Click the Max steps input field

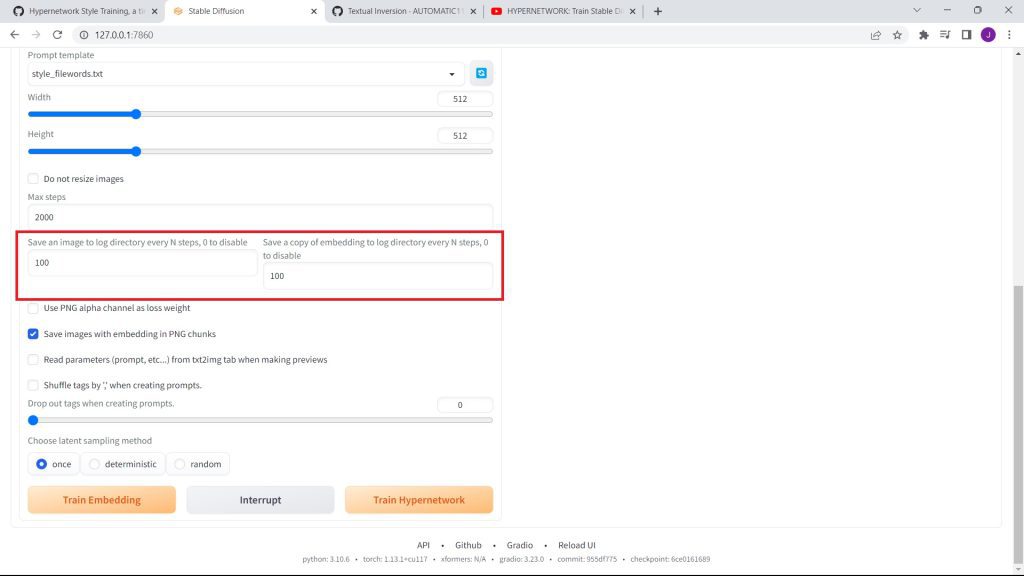(x=260, y=217)
